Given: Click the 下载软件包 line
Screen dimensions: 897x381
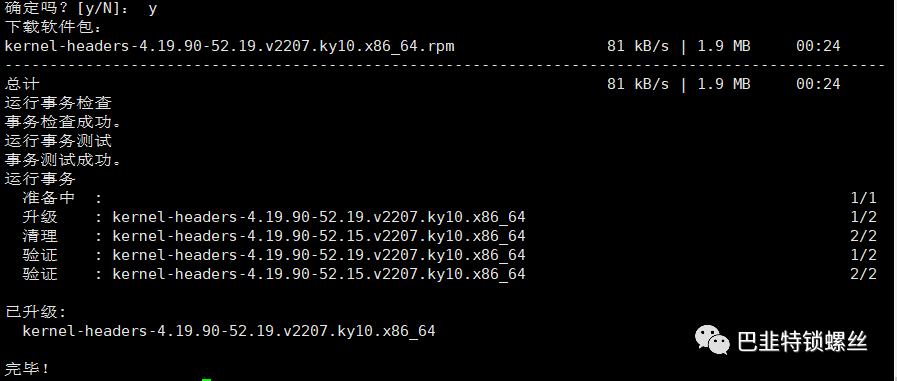Looking at the screenshot, I should pos(53,27).
